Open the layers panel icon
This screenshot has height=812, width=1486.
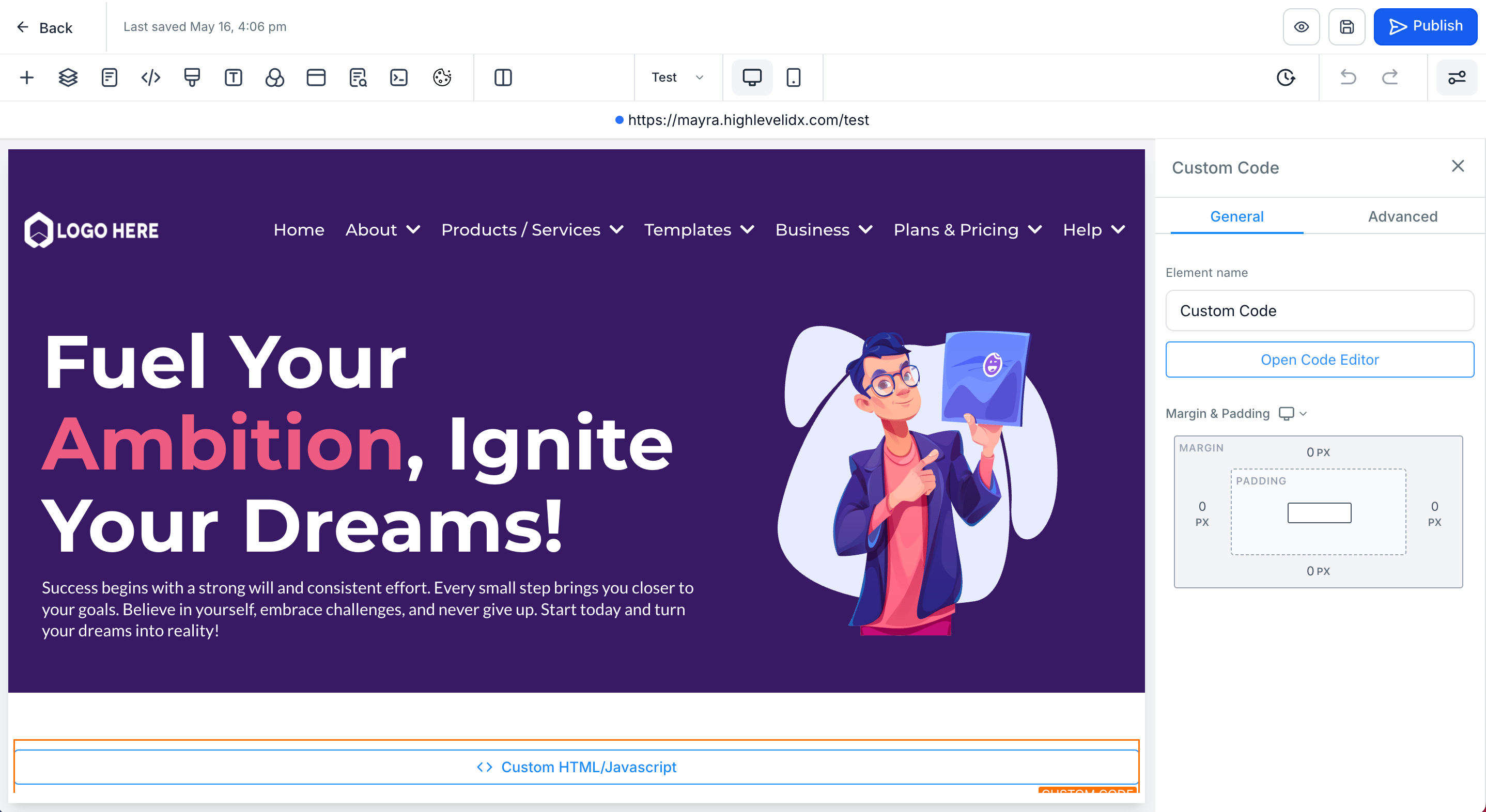[68, 77]
